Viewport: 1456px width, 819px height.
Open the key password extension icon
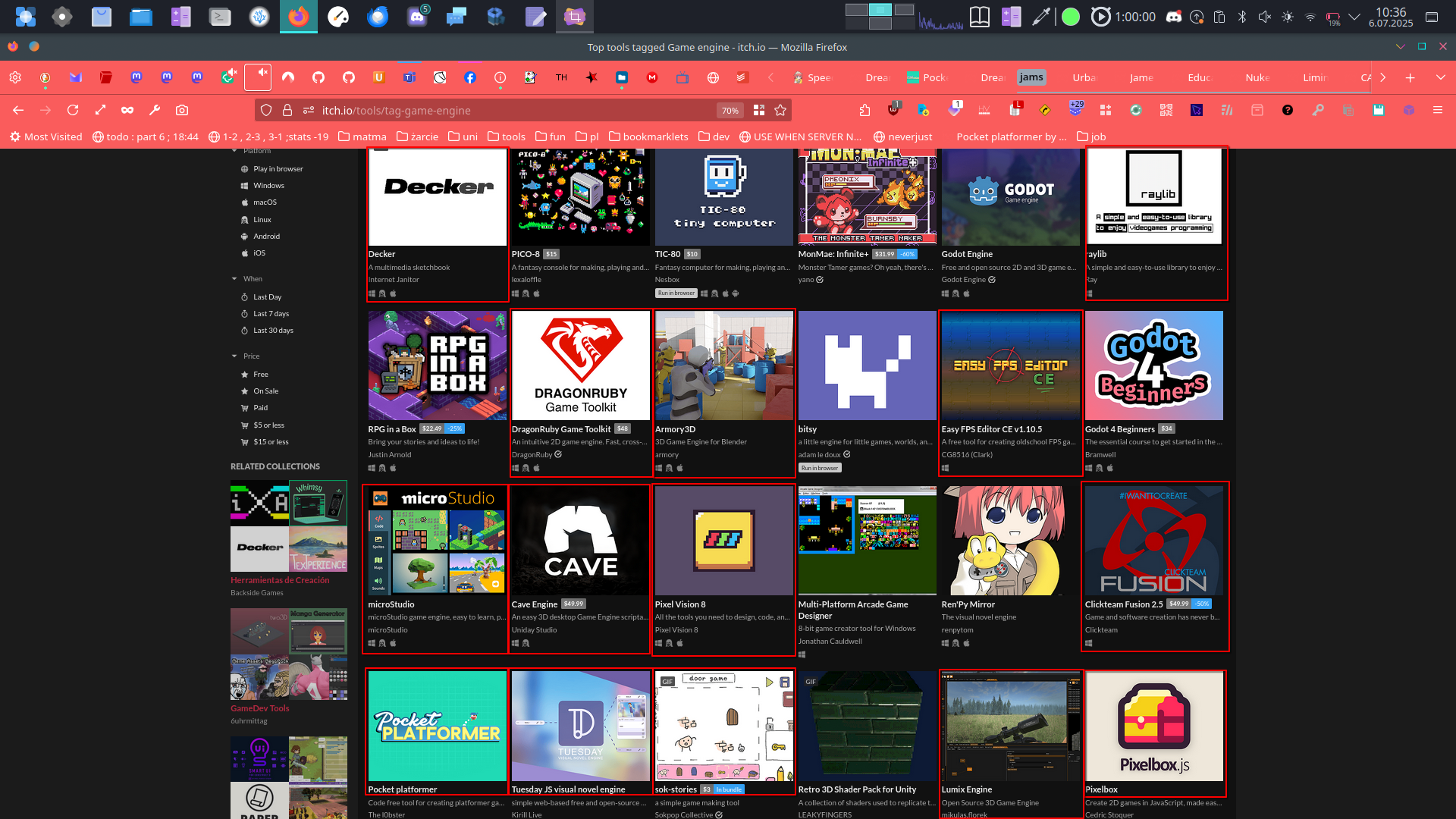tap(1318, 110)
